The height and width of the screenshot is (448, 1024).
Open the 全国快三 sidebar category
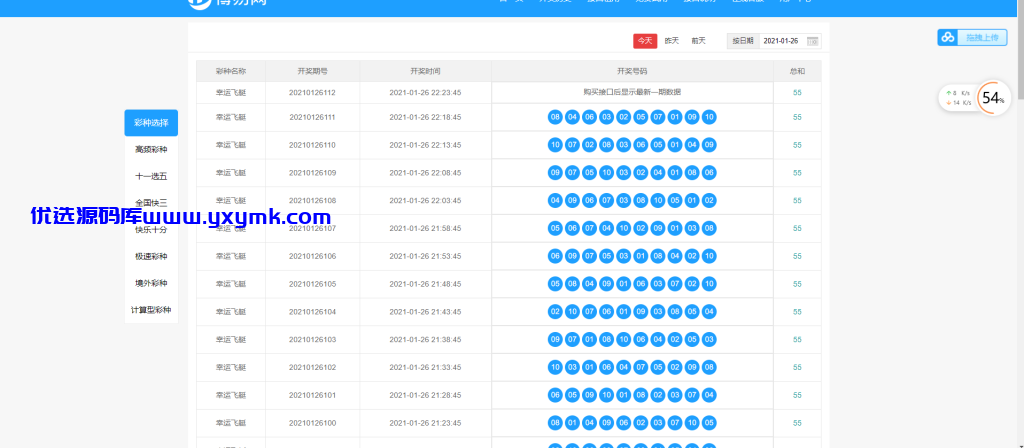coord(151,203)
